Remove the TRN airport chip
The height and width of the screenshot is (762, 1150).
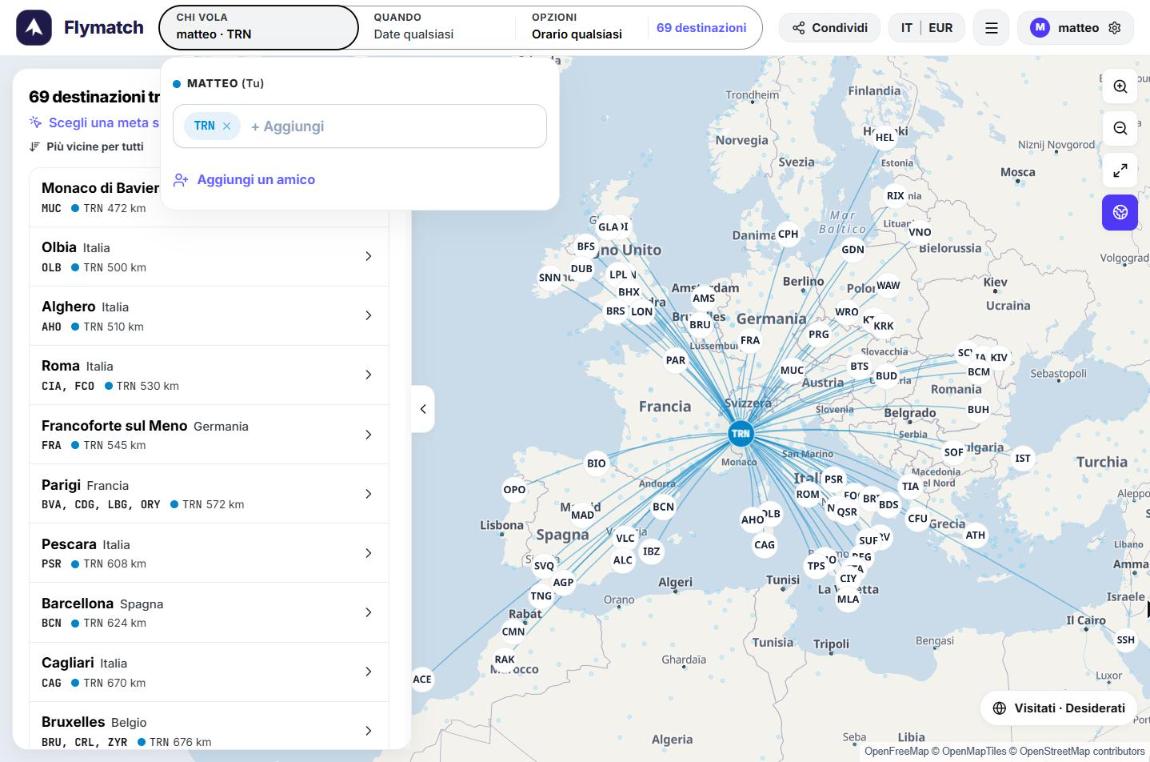pos(227,126)
